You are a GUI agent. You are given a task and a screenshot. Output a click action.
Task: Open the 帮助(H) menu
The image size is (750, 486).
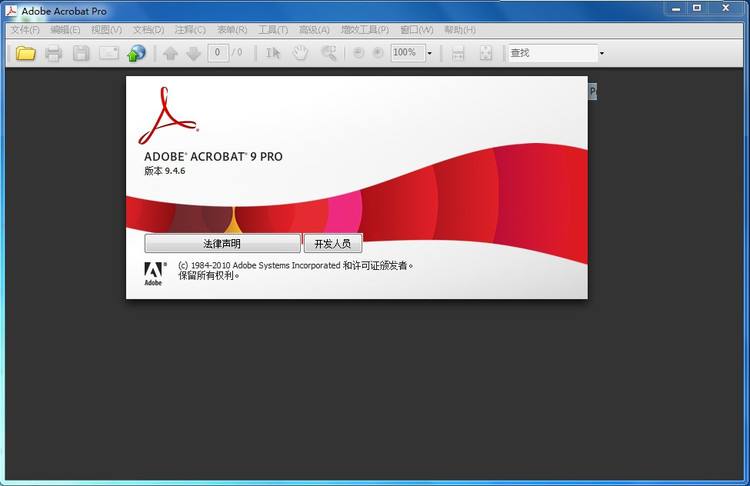(x=460, y=30)
